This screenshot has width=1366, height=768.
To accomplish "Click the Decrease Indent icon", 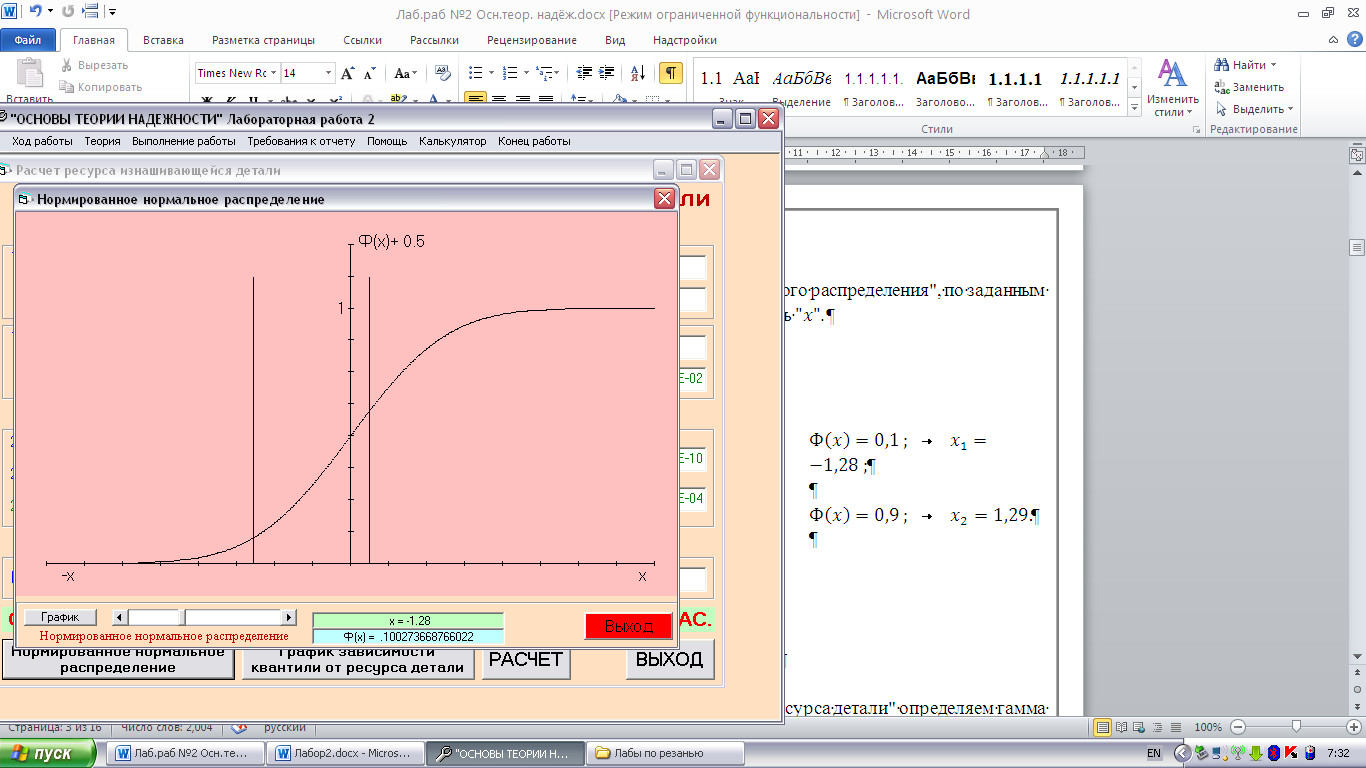I will tap(584, 73).
